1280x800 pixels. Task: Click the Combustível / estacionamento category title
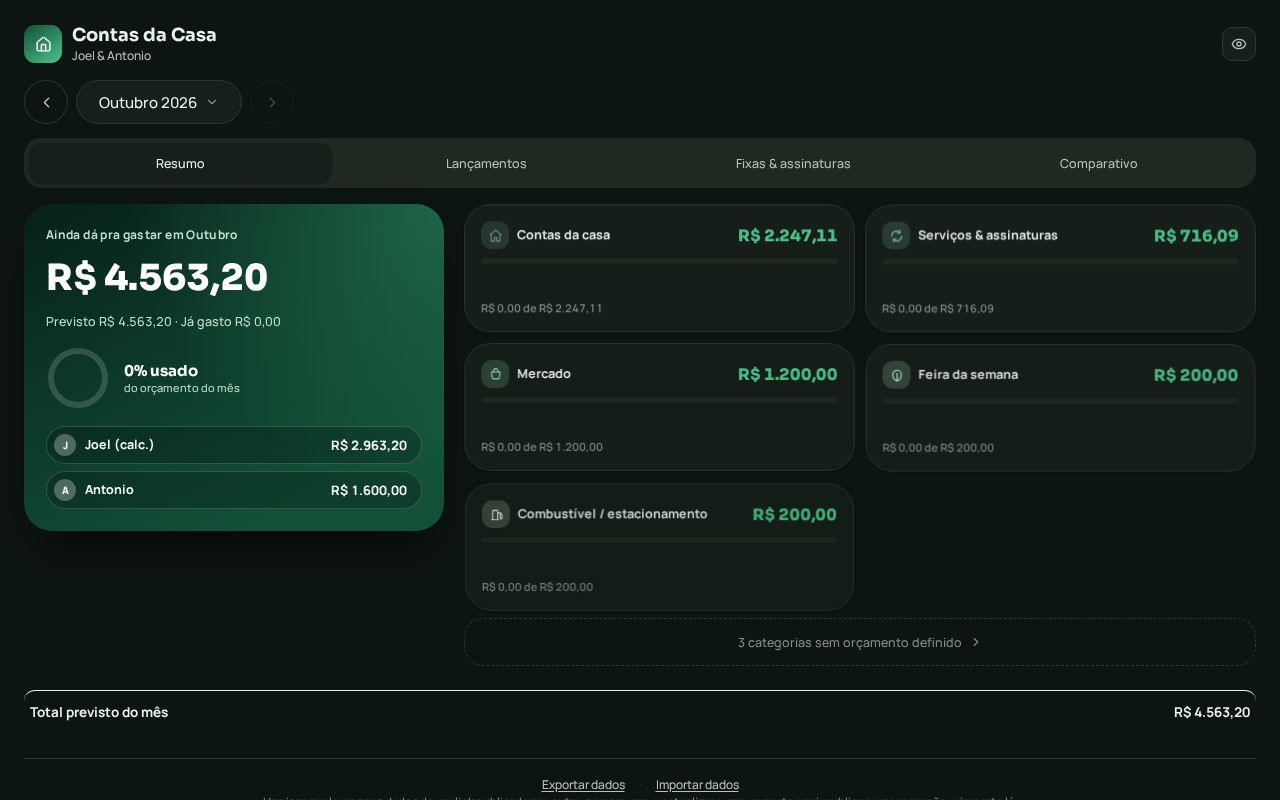point(612,514)
